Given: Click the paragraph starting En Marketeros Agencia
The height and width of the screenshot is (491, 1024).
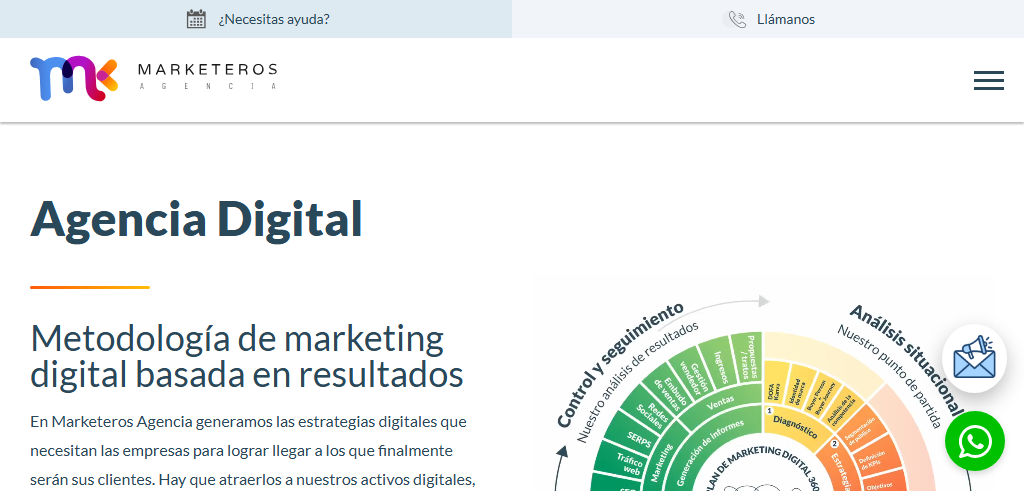Looking at the screenshot, I should 252,451.
